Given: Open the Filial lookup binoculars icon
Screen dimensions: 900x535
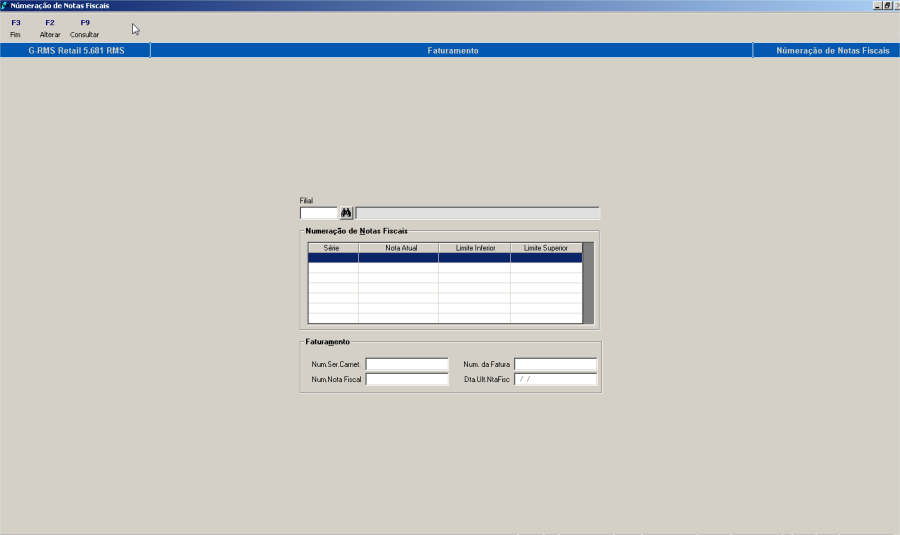Looking at the screenshot, I should click(x=346, y=213).
